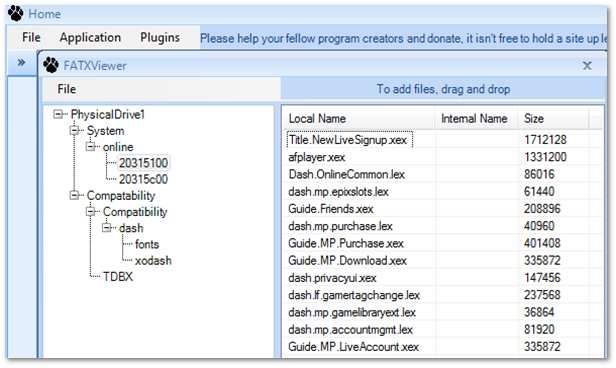Collapse the online folder node
This screenshot has width=616, height=368.
[90, 146]
